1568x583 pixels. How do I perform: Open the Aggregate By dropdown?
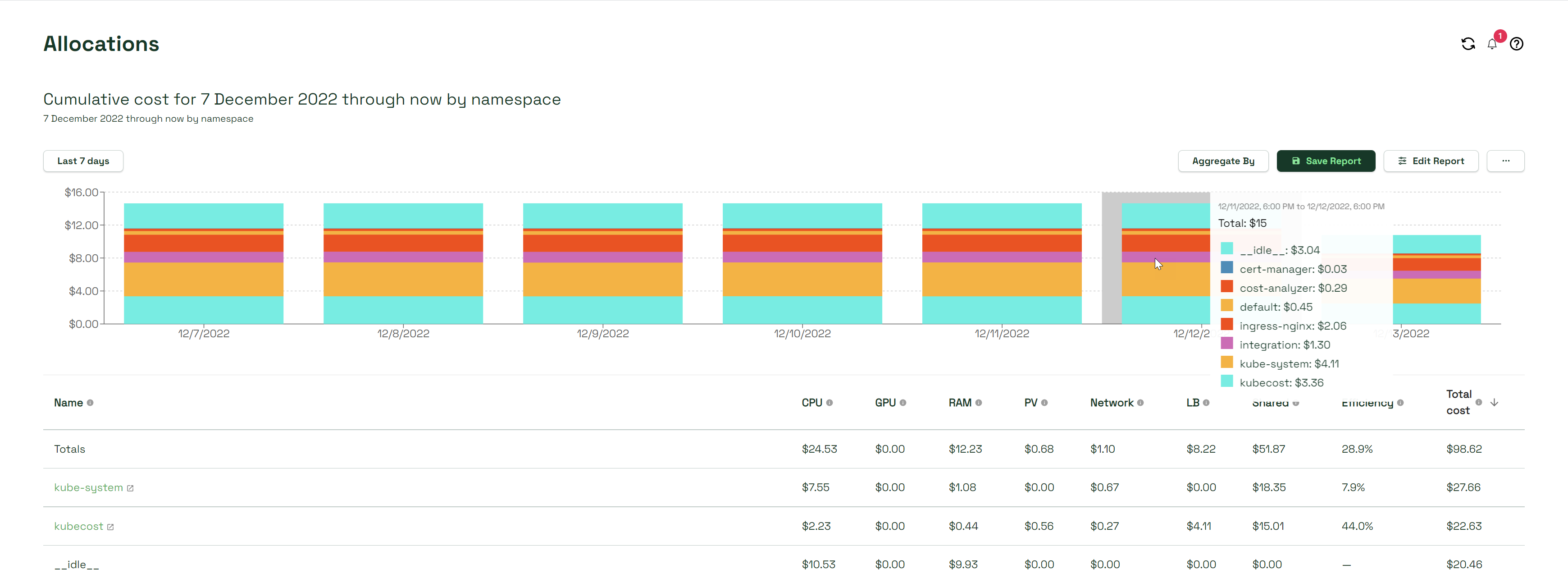coord(1223,161)
